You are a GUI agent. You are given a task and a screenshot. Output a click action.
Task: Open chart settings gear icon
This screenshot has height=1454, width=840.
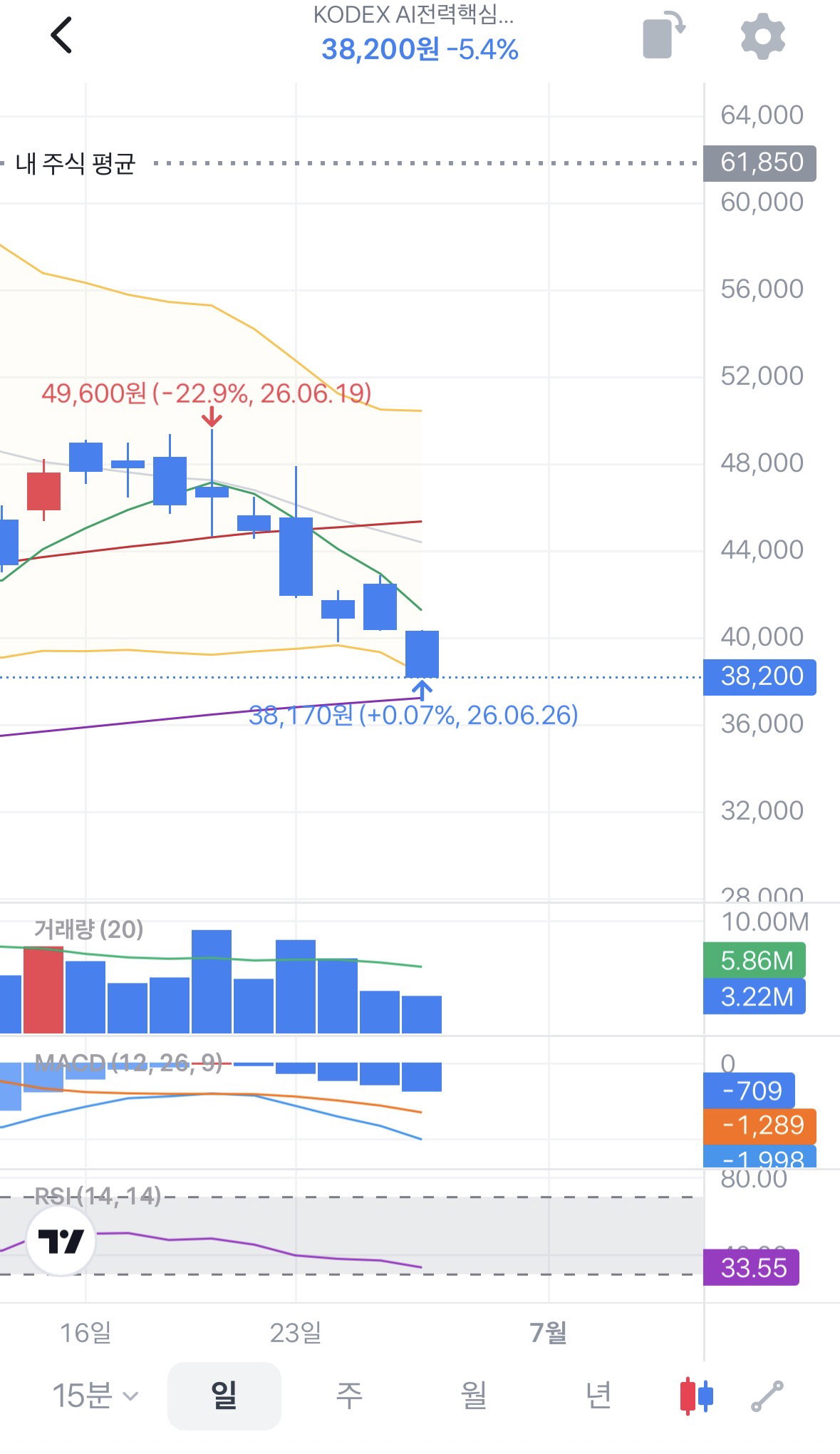click(x=763, y=36)
